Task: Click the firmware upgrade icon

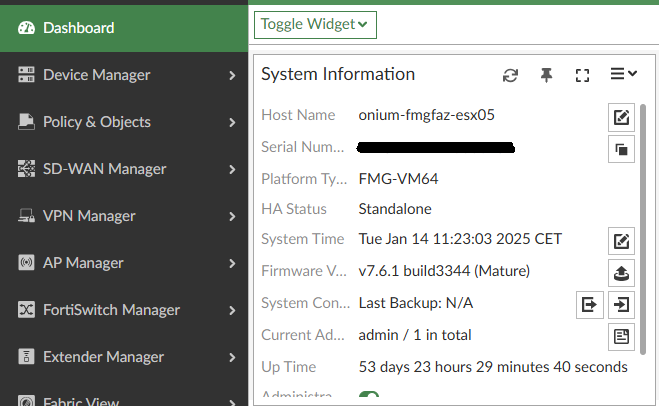Action: tap(621, 272)
